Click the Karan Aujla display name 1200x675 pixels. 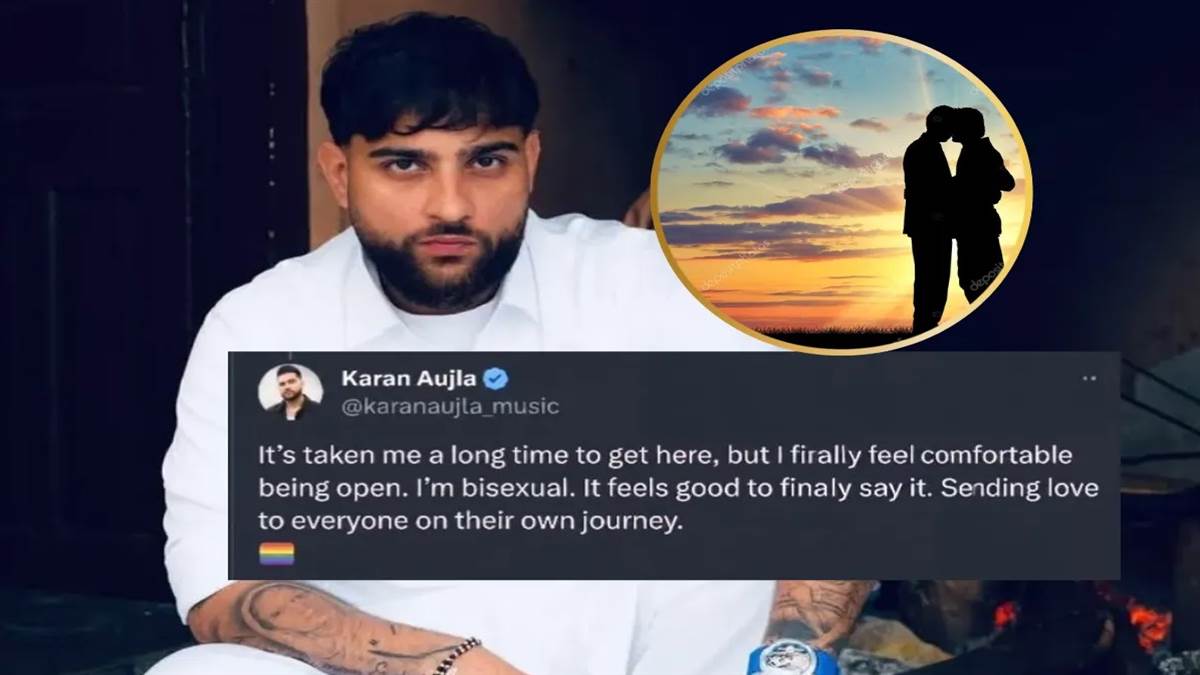pos(410,378)
